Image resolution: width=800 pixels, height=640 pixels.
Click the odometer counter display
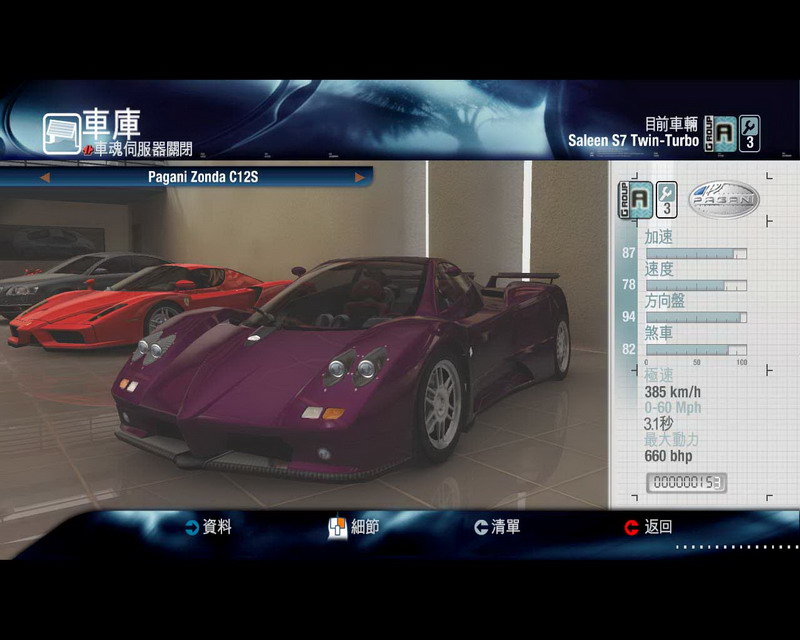click(x=686, y=483)
